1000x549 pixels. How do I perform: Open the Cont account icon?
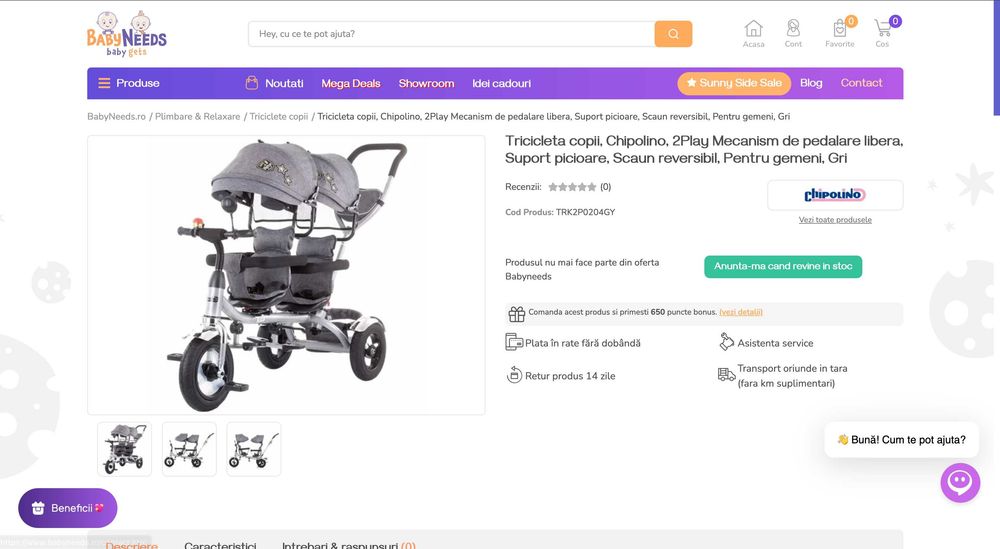tap(793, 33)
